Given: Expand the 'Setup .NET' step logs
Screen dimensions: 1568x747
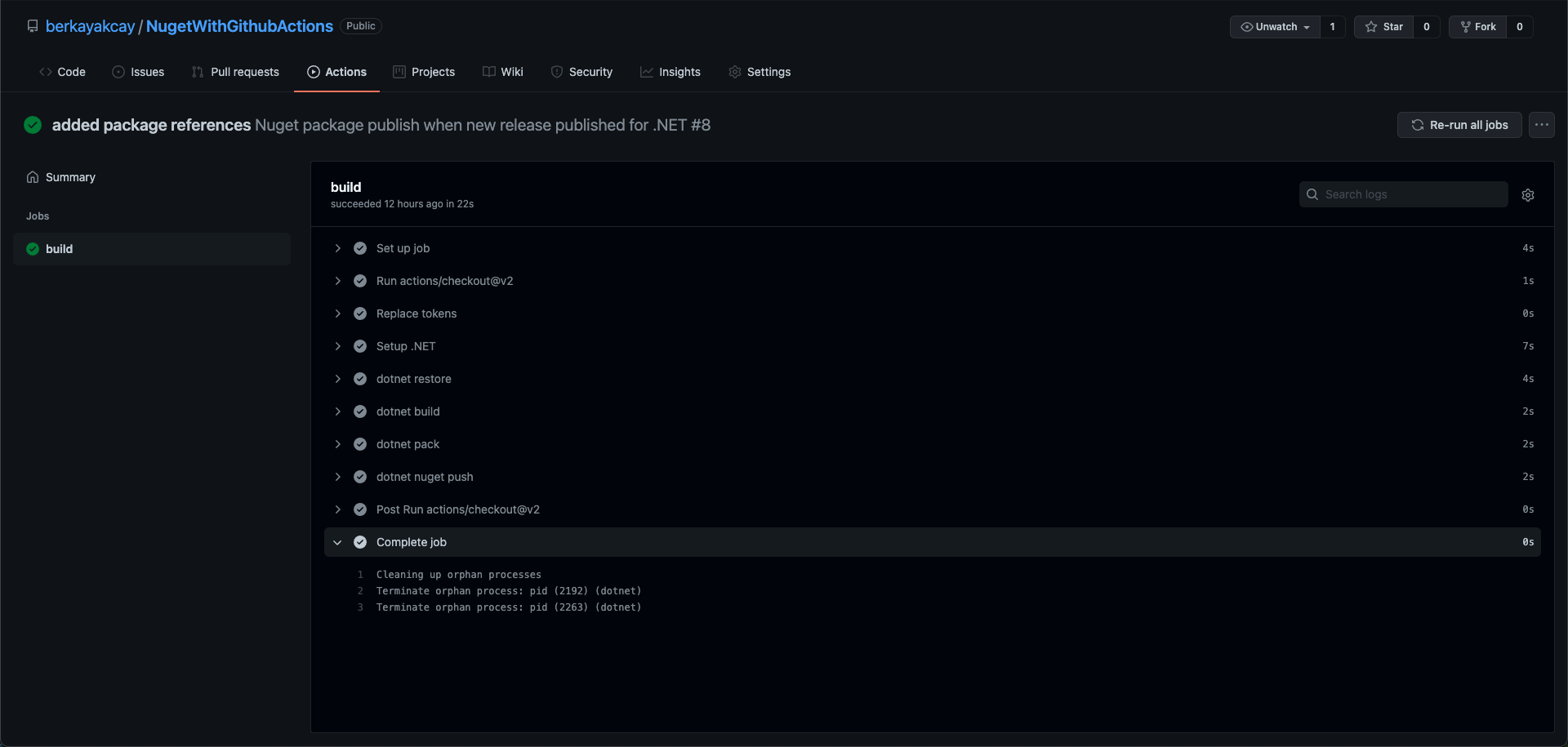Looking at the screenshot, I should click(338, 346).
